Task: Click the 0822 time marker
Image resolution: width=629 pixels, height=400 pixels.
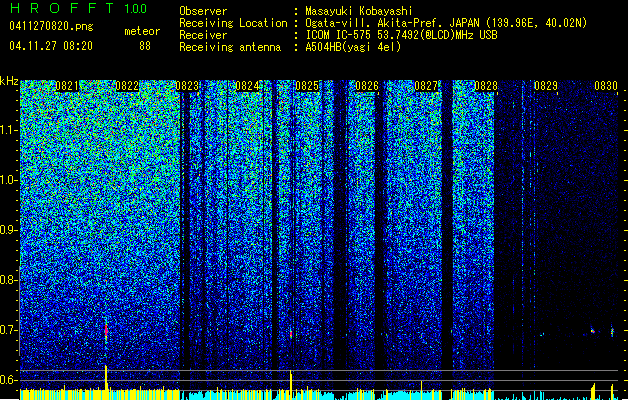Action: pos(127,86)
